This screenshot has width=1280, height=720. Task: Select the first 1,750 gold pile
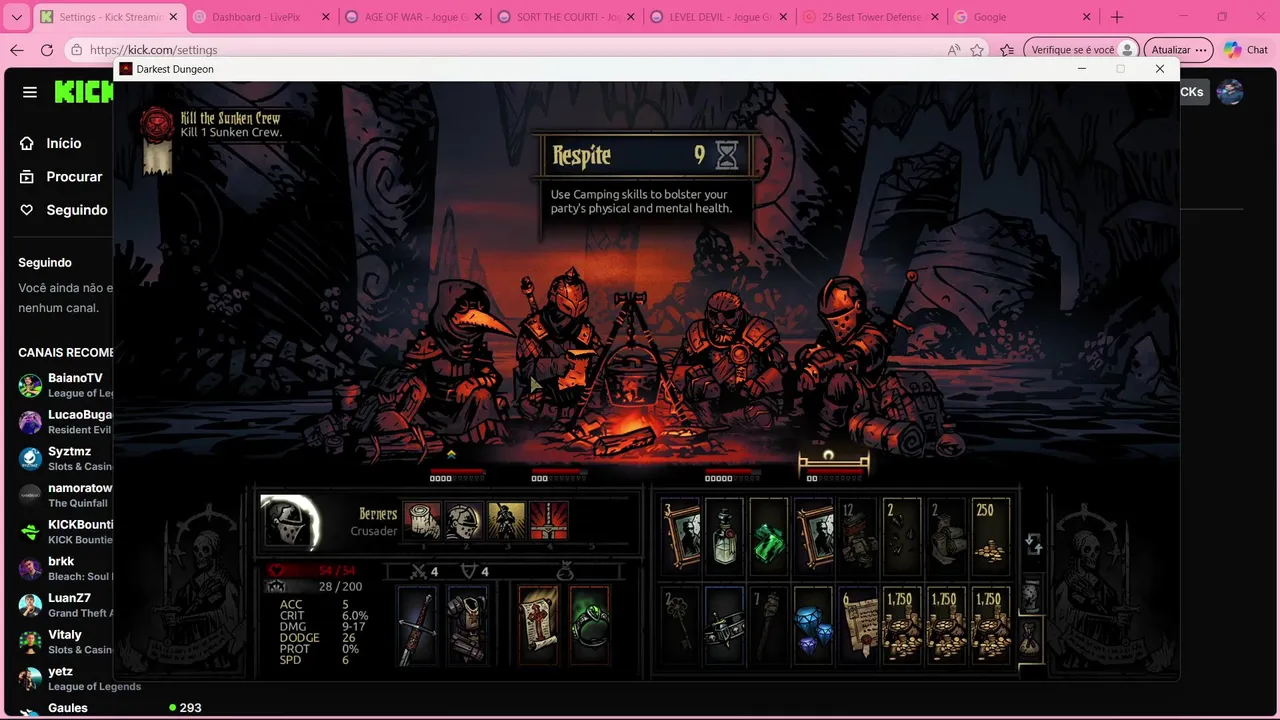point(901,624)
